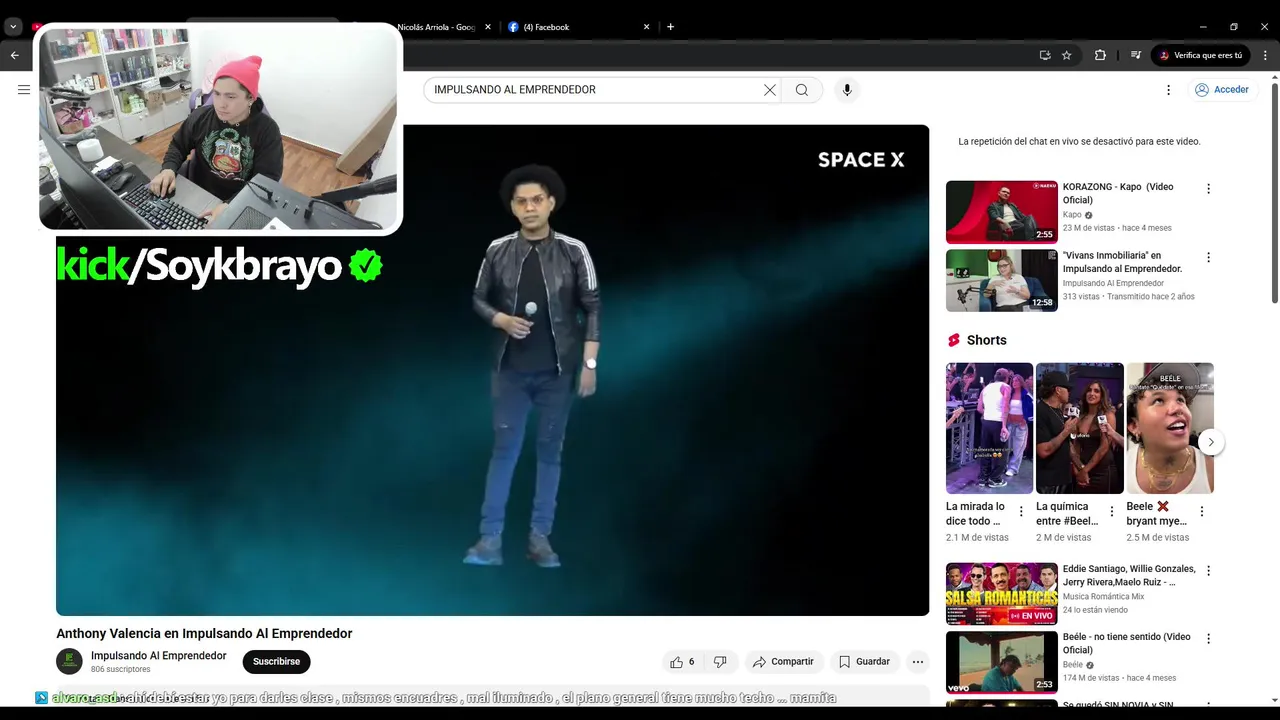1280x720 pixels.
Task: Subscribe using the Suscribirse button
Action: [x=276, y=662]
